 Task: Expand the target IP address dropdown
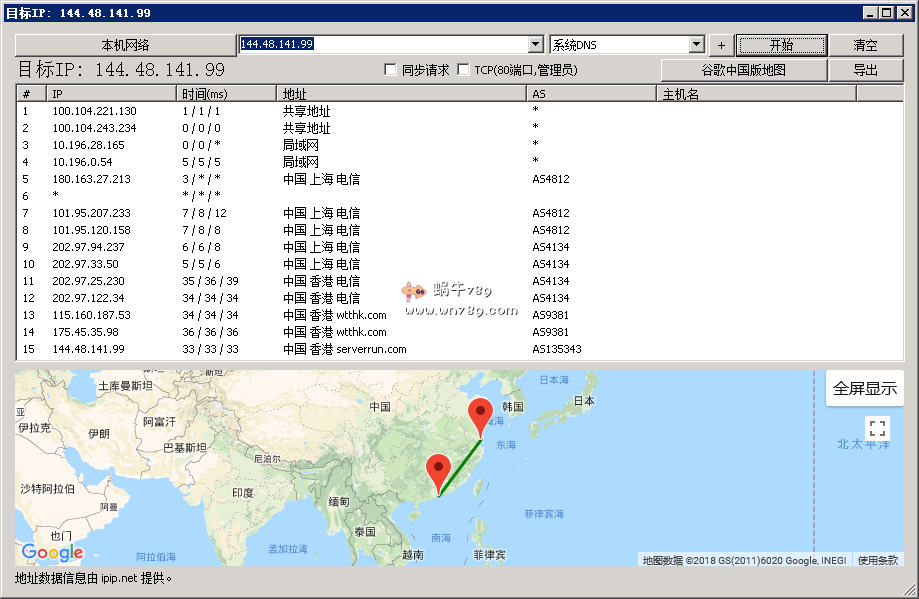pyautogui.click(x=535, y=45)
